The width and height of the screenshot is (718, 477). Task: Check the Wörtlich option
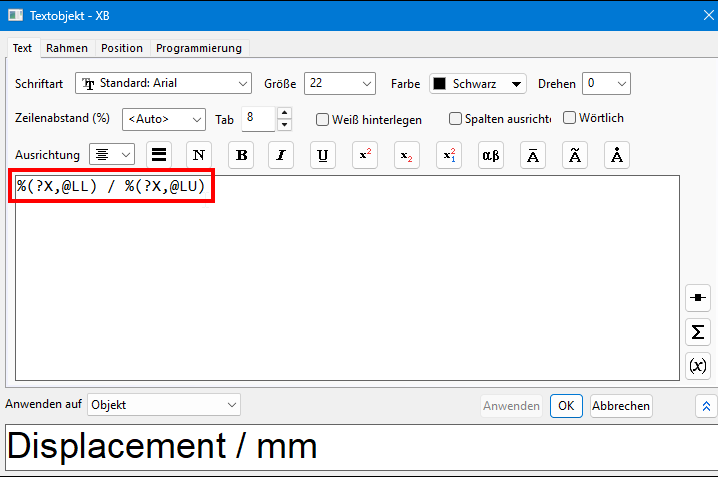tap(570, 118)
